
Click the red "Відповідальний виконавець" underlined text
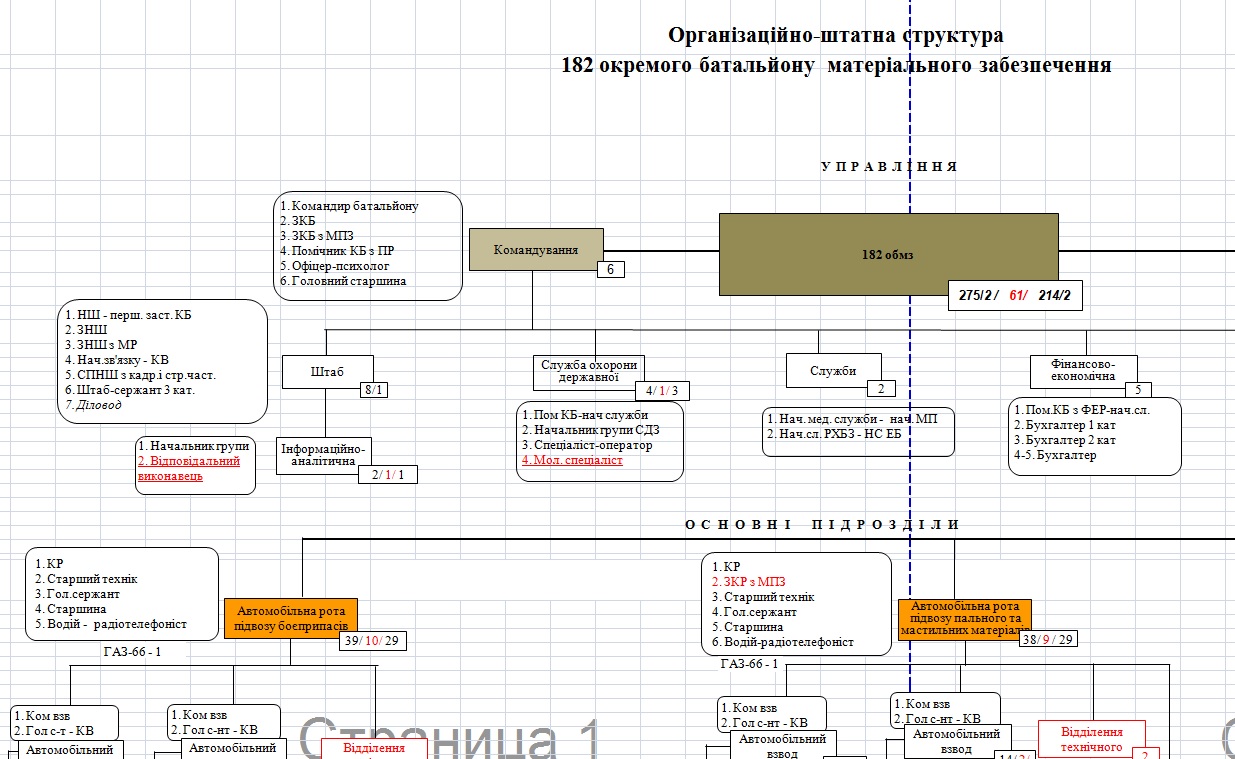point(189,468)
